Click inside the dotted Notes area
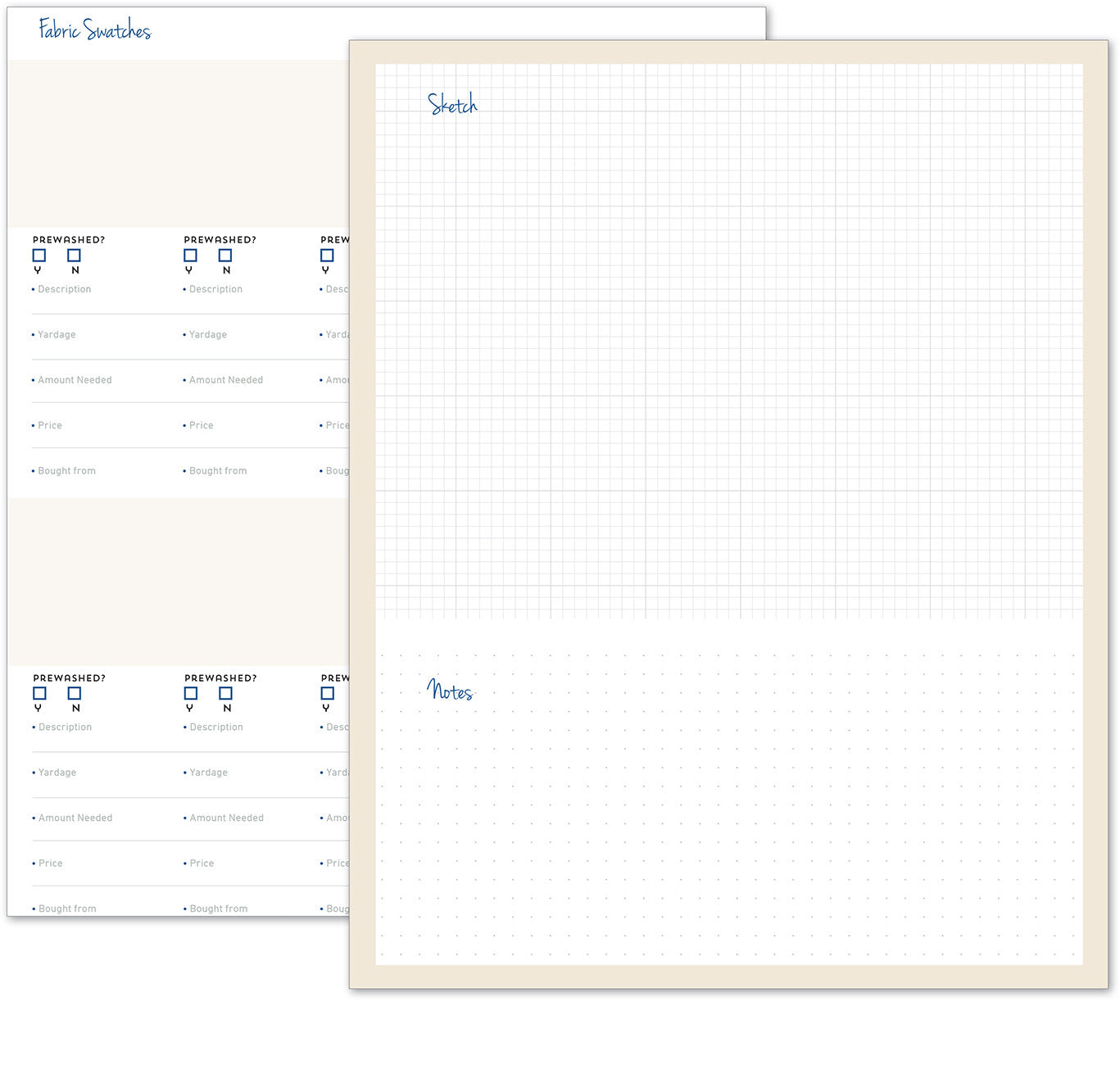This screenshot has width=1120, height=1065. click(729, 819)
